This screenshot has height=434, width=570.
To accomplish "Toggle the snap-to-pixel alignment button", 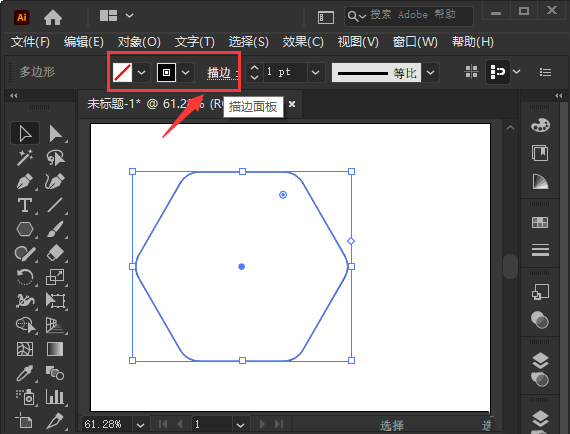I will (x=497, y=72).
